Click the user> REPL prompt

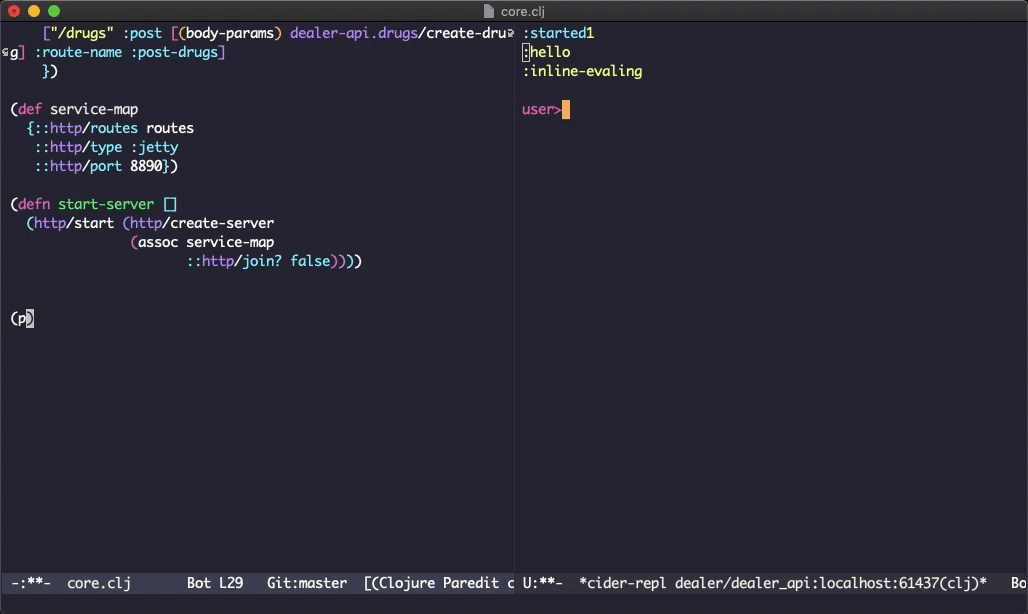(540, 110)
